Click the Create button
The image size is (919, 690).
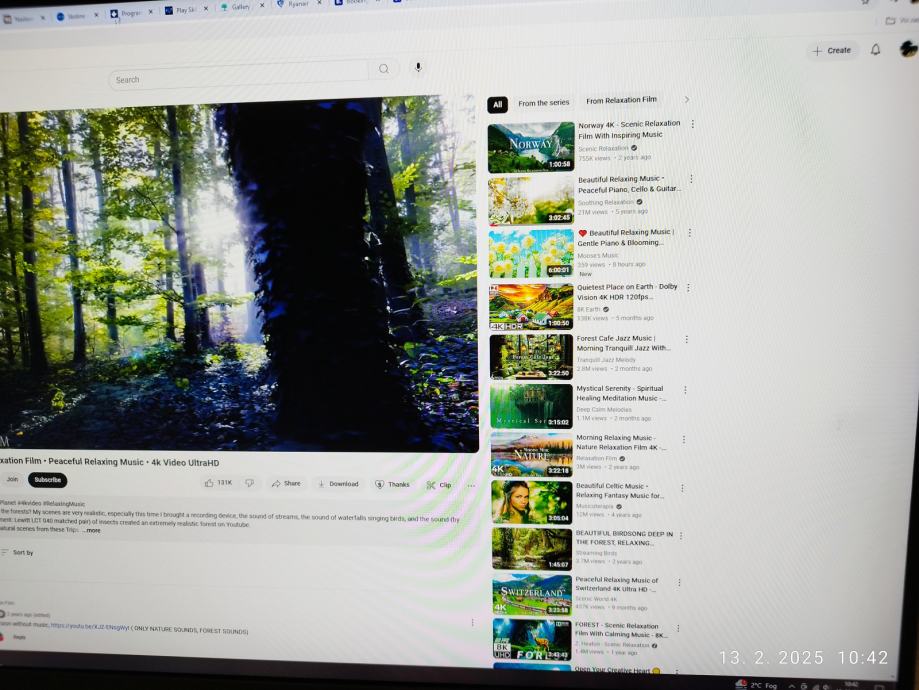click(831, 51)
